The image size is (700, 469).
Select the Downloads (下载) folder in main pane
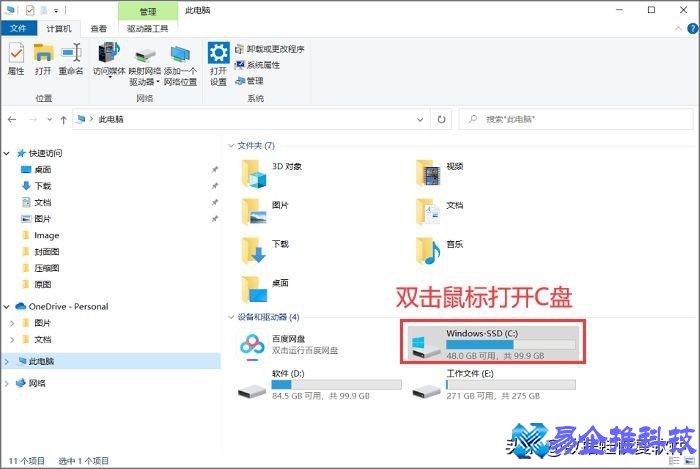click(266, 251)
